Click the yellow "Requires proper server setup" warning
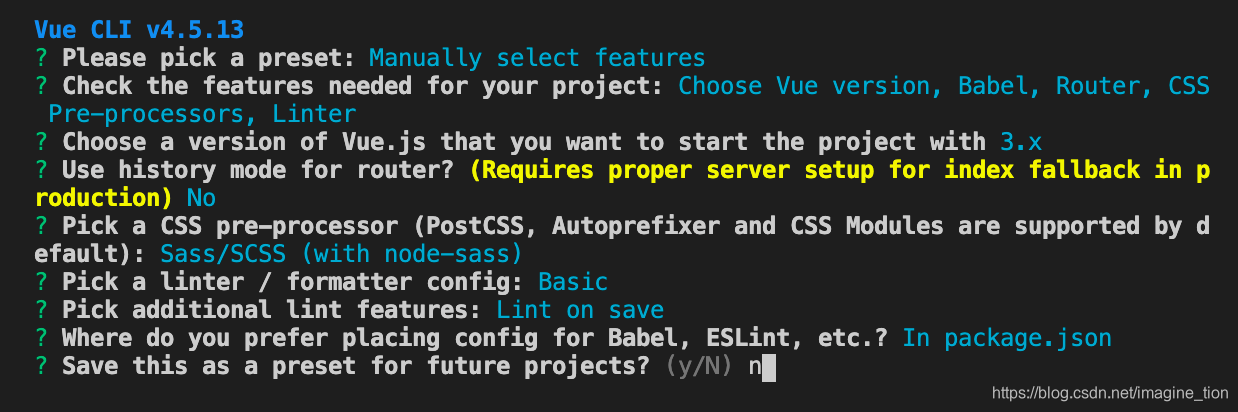This screenshot has width=1238, height=412. click(x=838, y=169)
